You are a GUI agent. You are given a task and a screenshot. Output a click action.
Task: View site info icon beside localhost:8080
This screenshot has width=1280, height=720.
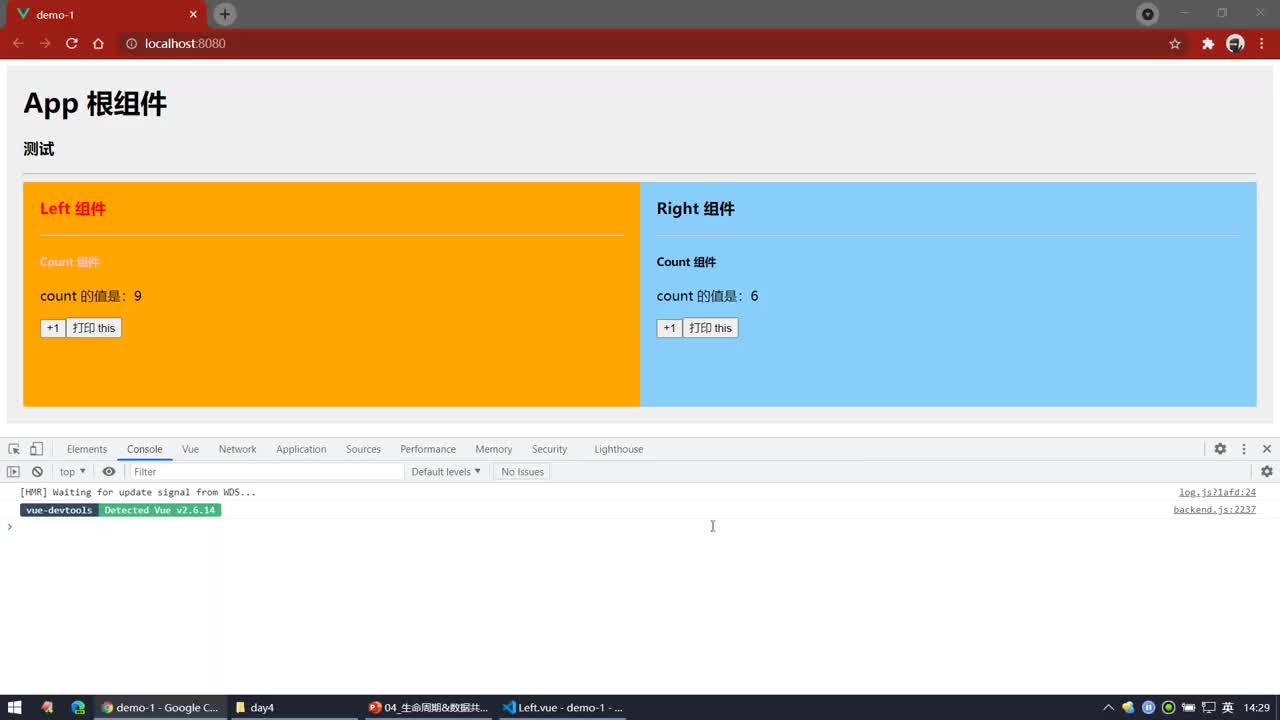pos(131,44)
